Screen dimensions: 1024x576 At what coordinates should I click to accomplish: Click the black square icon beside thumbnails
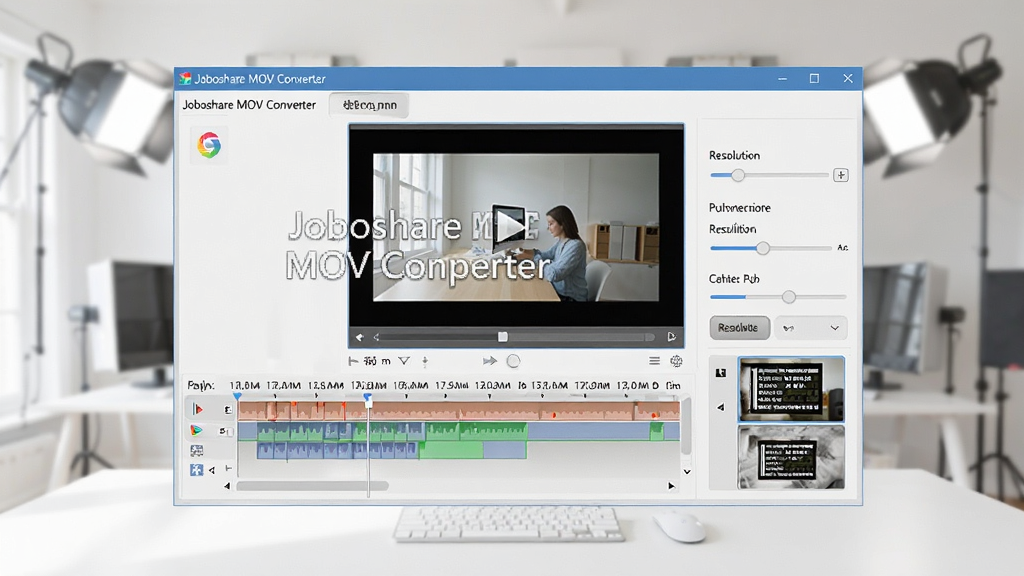pyautogui.click(x=720, y=373)
